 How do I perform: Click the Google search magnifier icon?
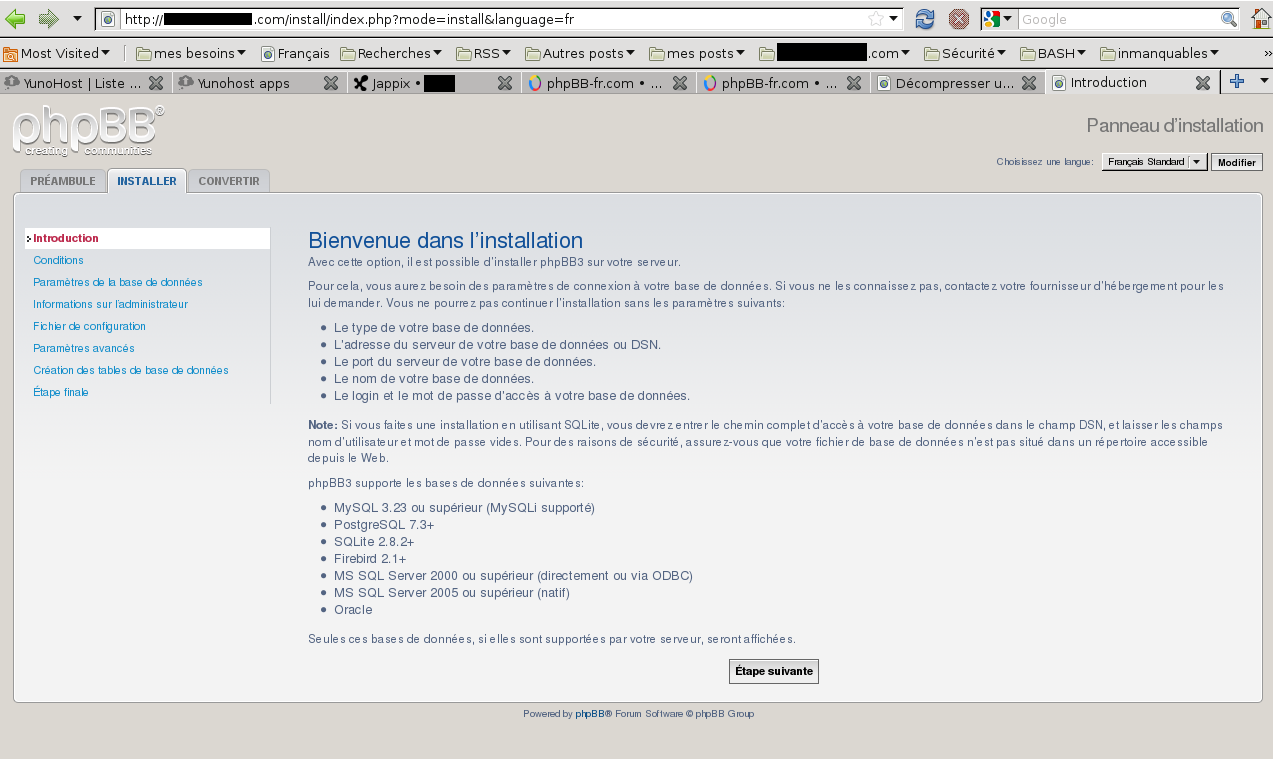(x=1229, y=19)
